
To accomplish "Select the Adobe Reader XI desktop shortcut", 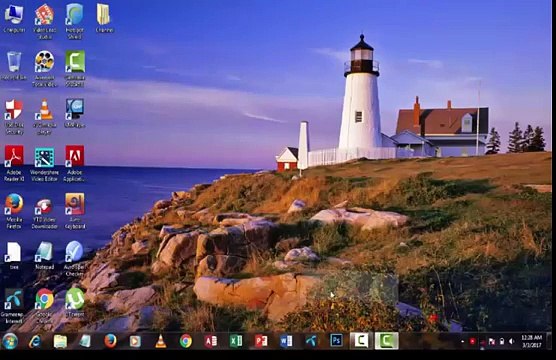I will [14, 164].
